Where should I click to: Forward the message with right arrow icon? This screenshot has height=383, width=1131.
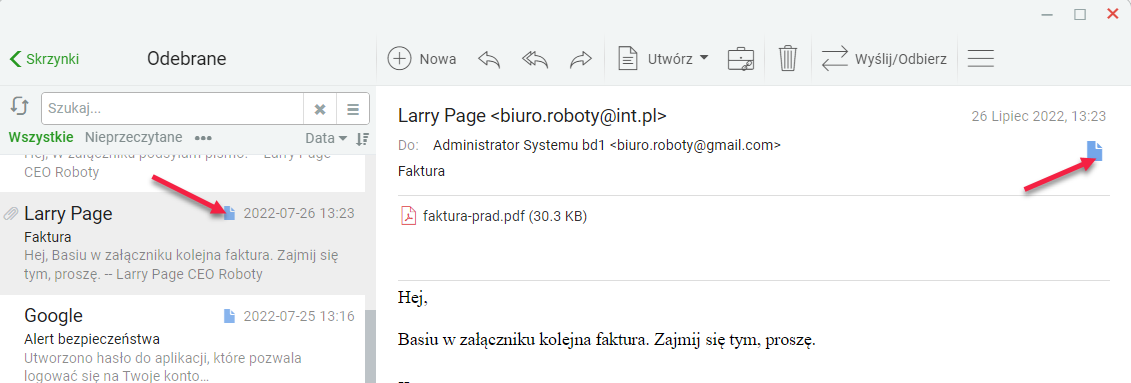(580, 59)
